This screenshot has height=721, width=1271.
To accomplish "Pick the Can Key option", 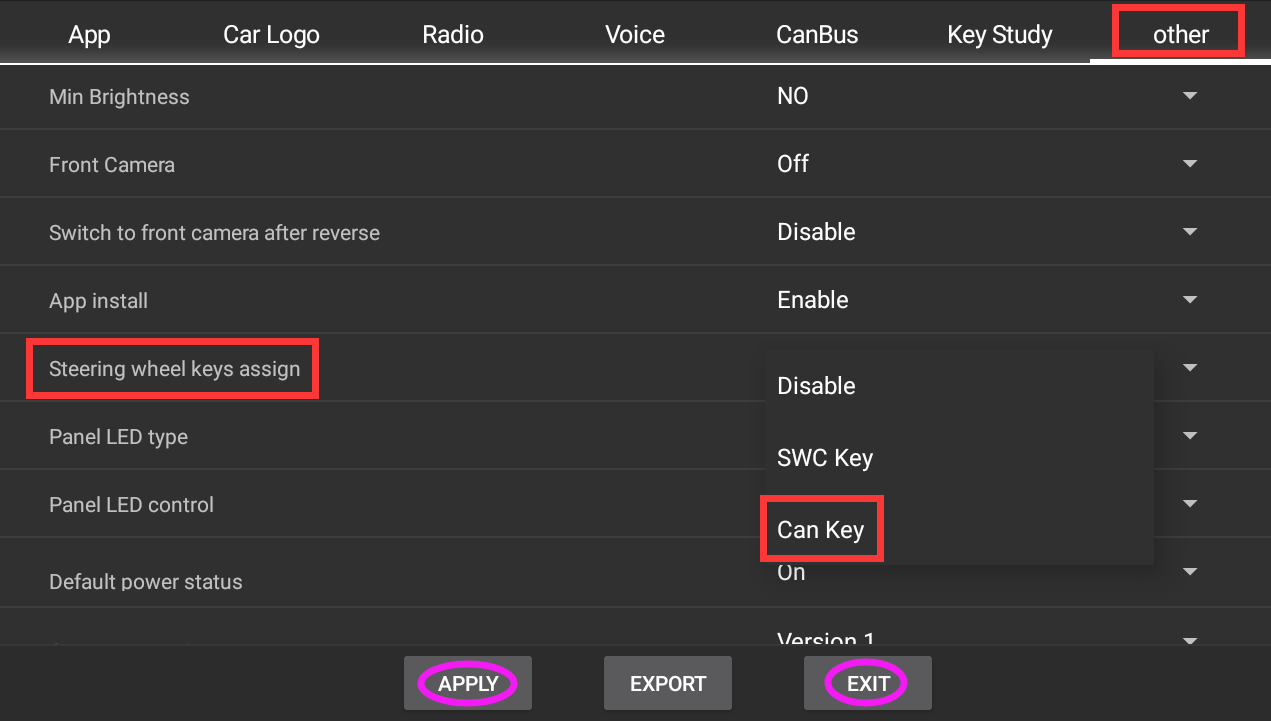I will 820,530.
